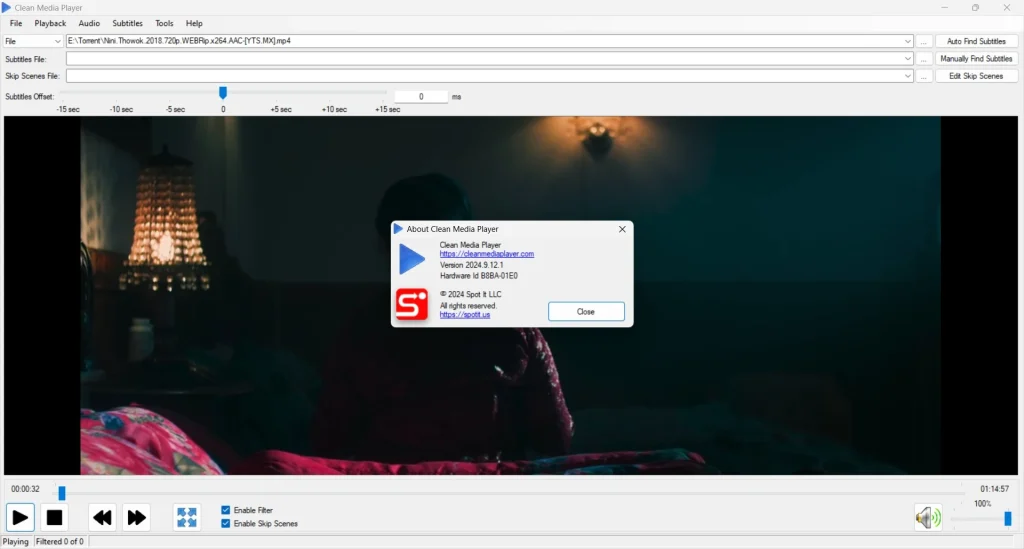Open the Tools menu
1024x549 pixels.
pos(164,23)
